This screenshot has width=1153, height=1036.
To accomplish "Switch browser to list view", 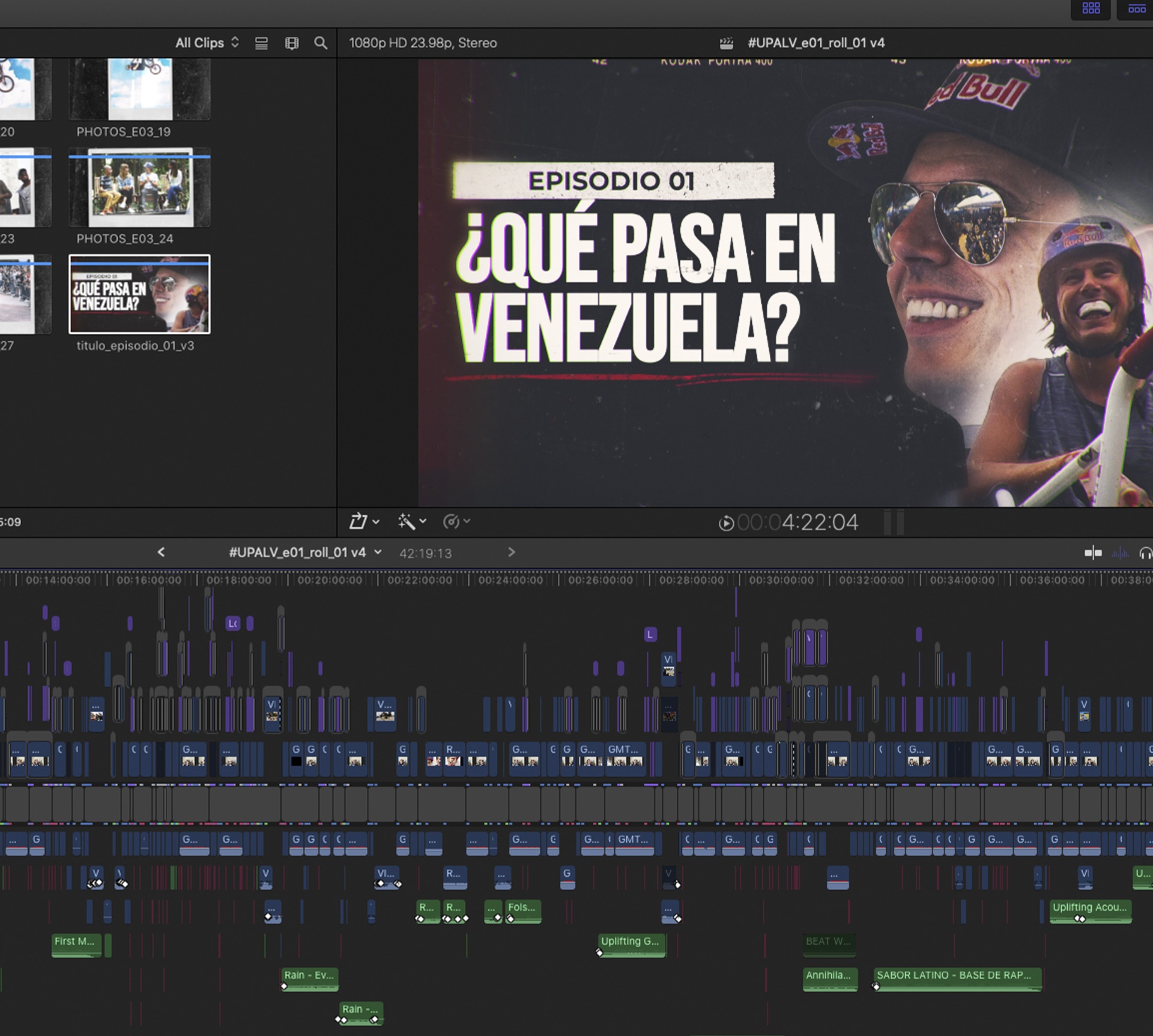I will 261,43.
